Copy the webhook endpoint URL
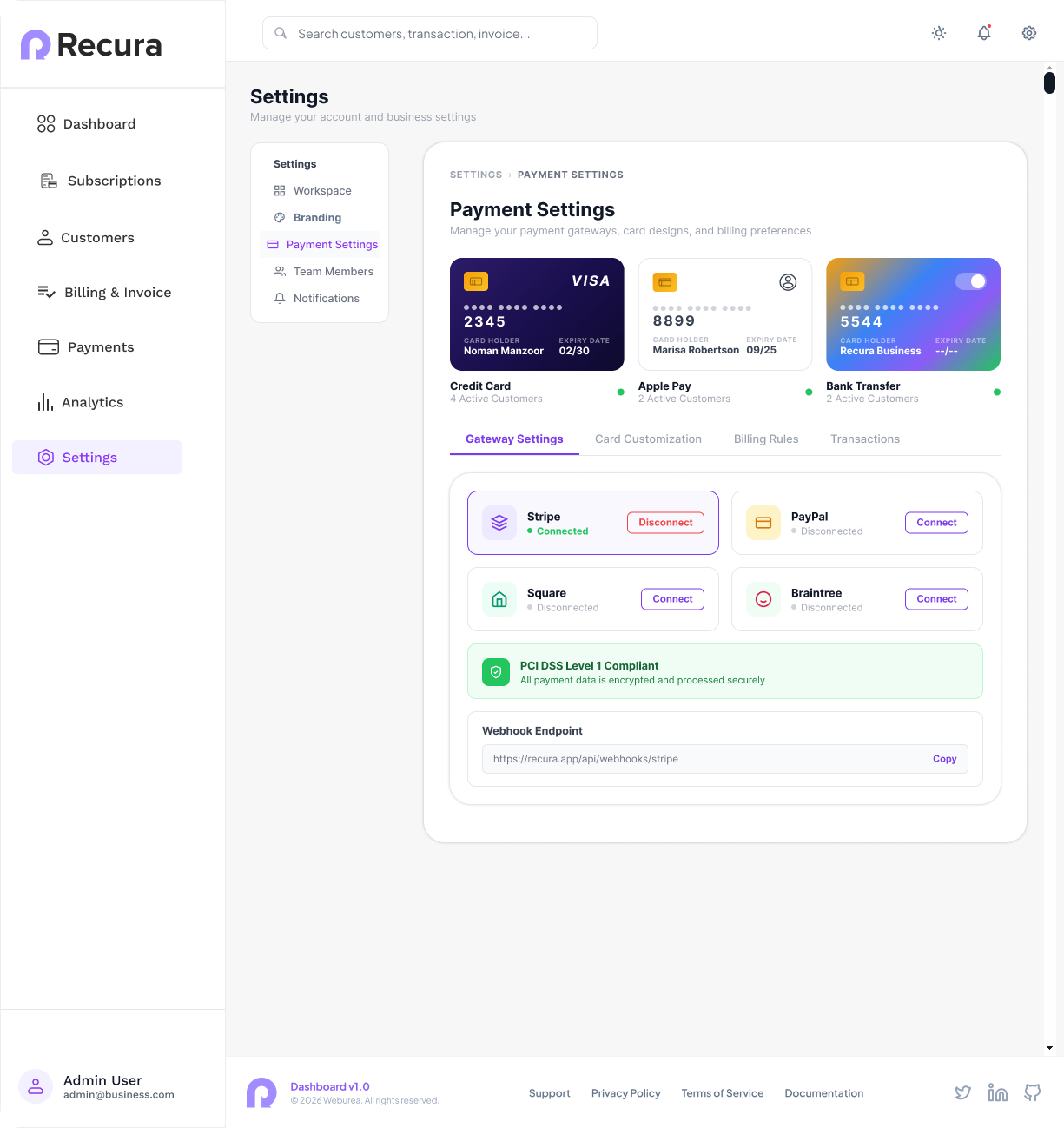The image size is (1064, 1128). click(x=944, y=759)
